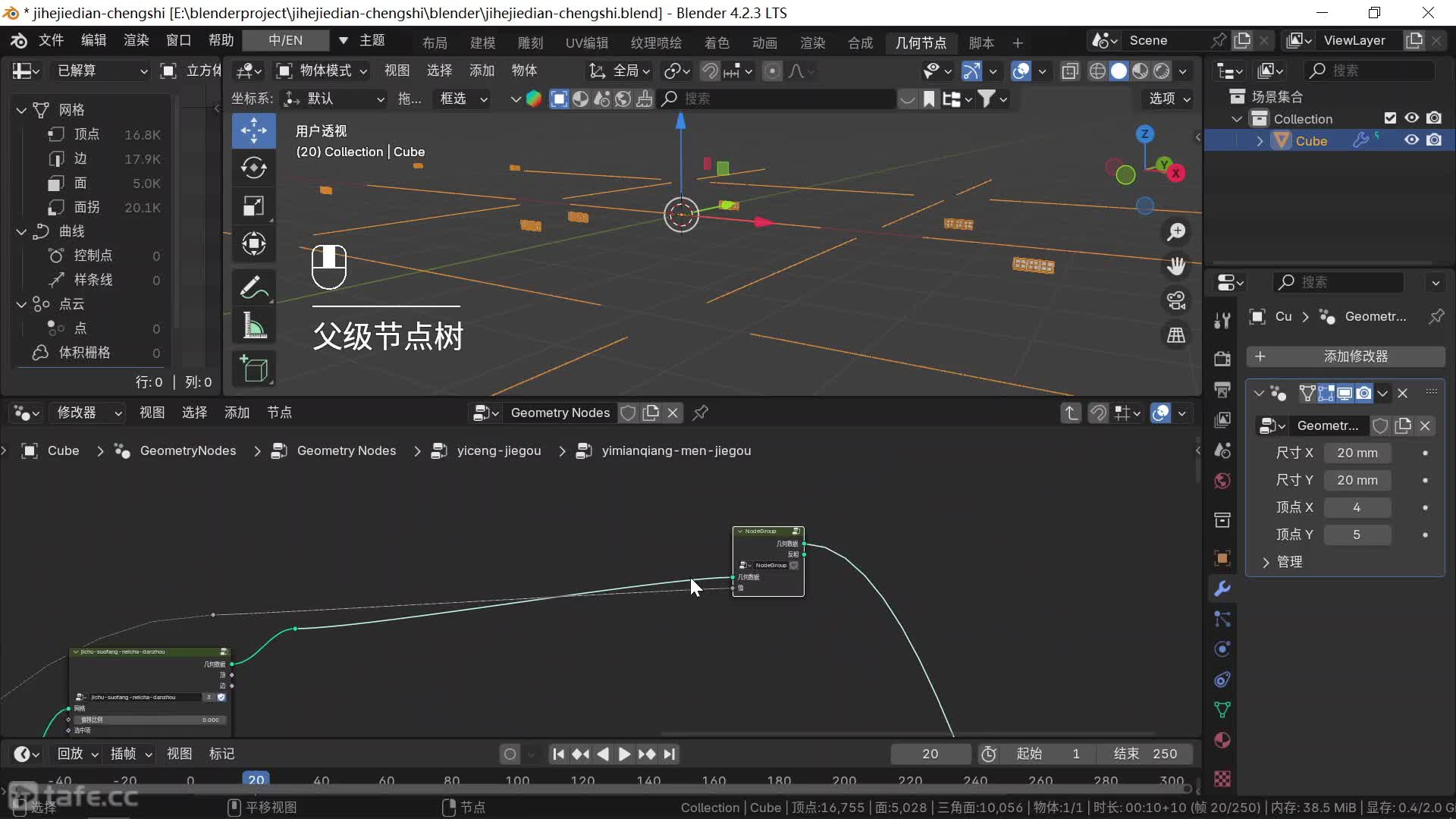The width and height of the screenshot is (1456, 819).
Task: Select the Scale tool in viewport toolbar
Action: coord(253,206)
